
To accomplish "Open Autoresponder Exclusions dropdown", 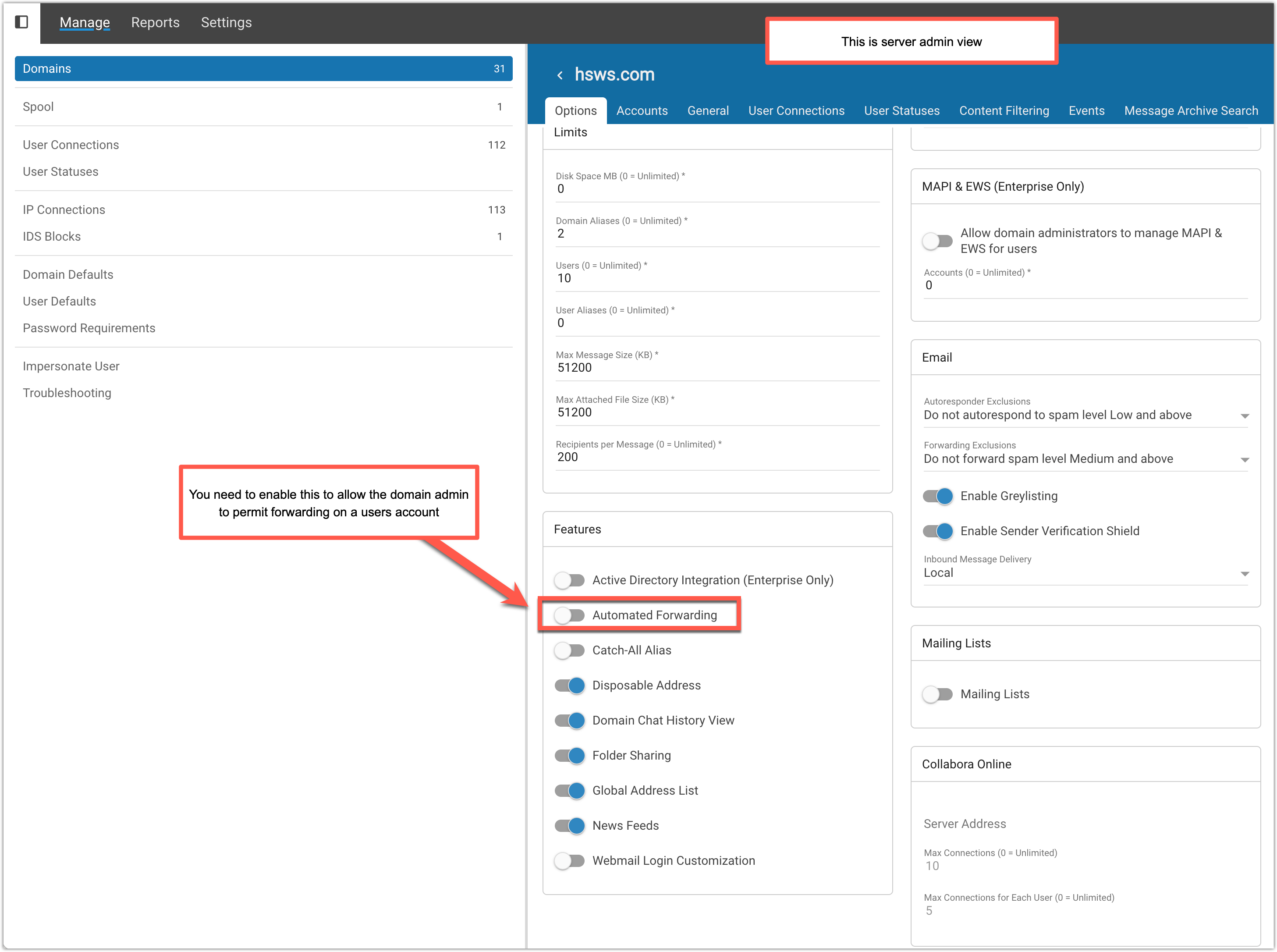I will 1085,415.
